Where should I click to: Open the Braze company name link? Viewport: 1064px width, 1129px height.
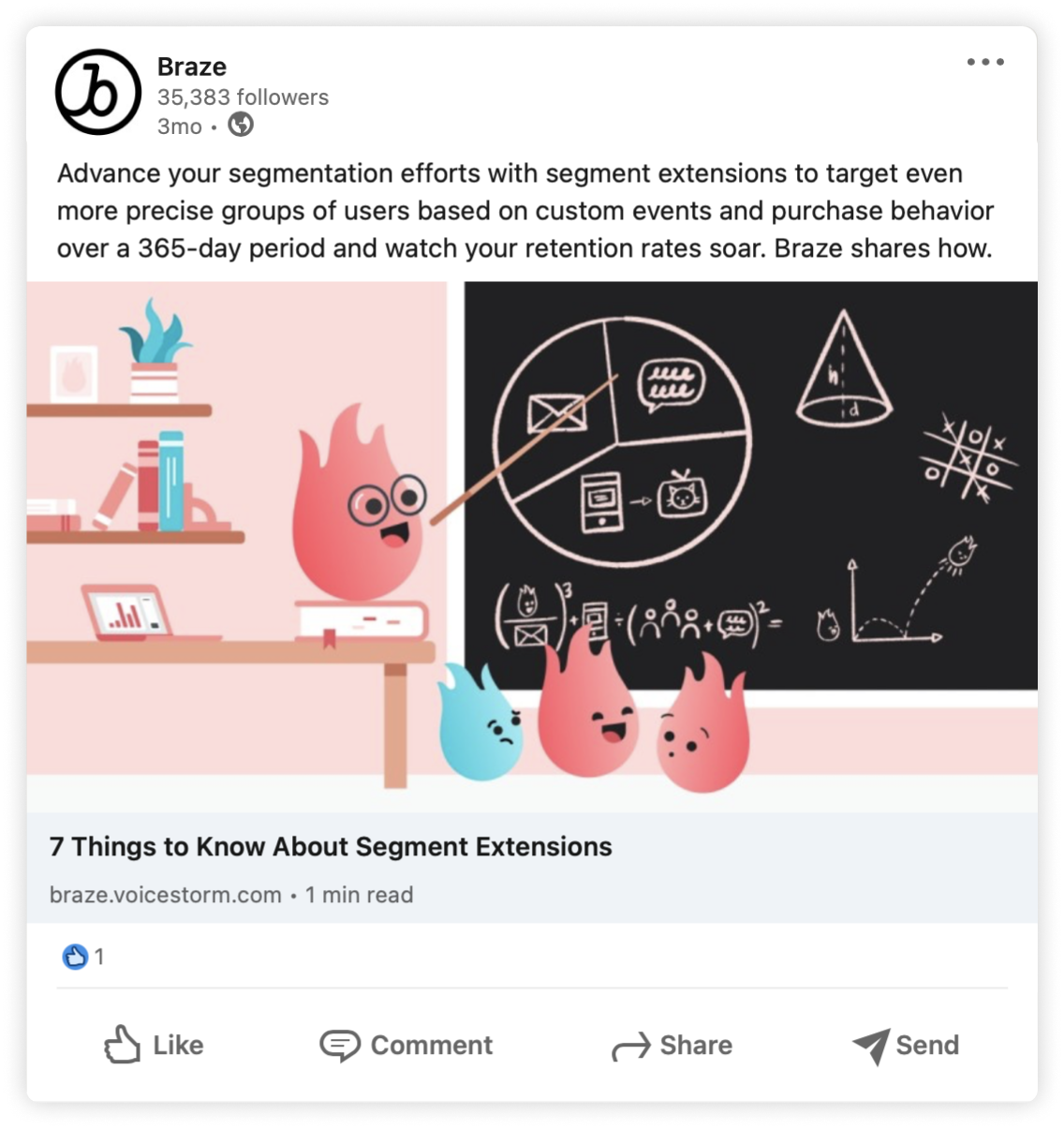click(x=192, y=67)
